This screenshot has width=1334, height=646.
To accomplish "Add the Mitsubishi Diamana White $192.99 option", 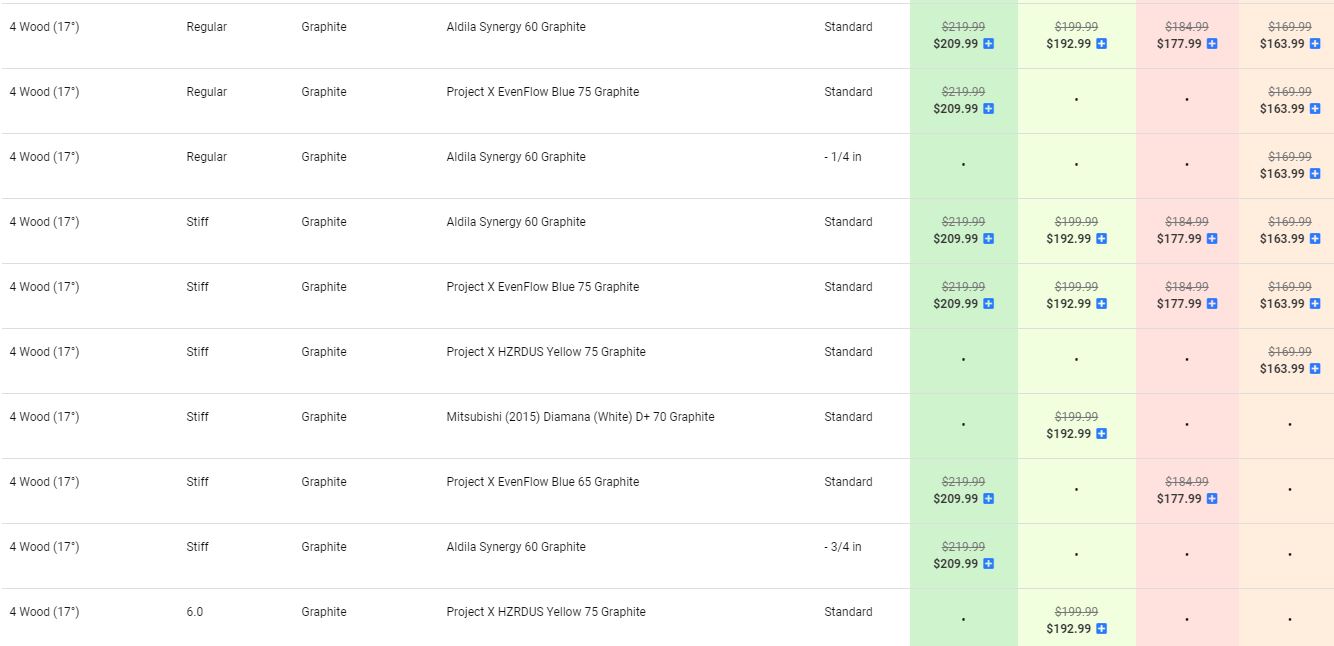I will 1102,434.
